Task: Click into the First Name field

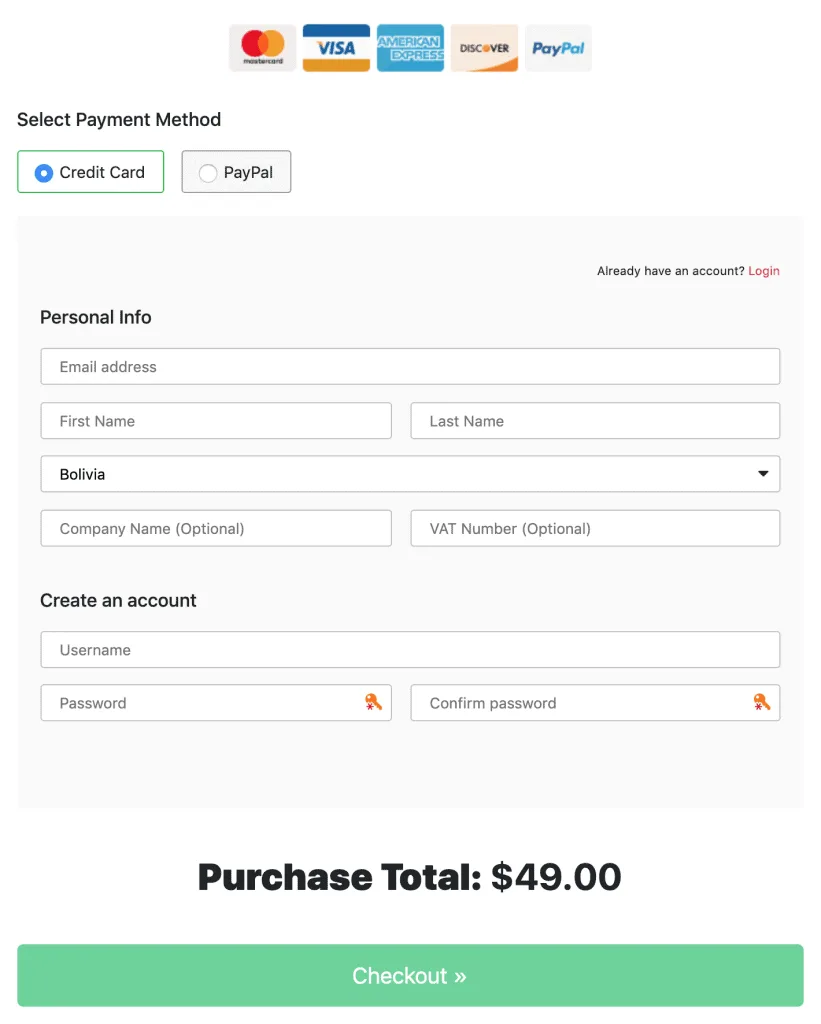Action: pos(216,421)
